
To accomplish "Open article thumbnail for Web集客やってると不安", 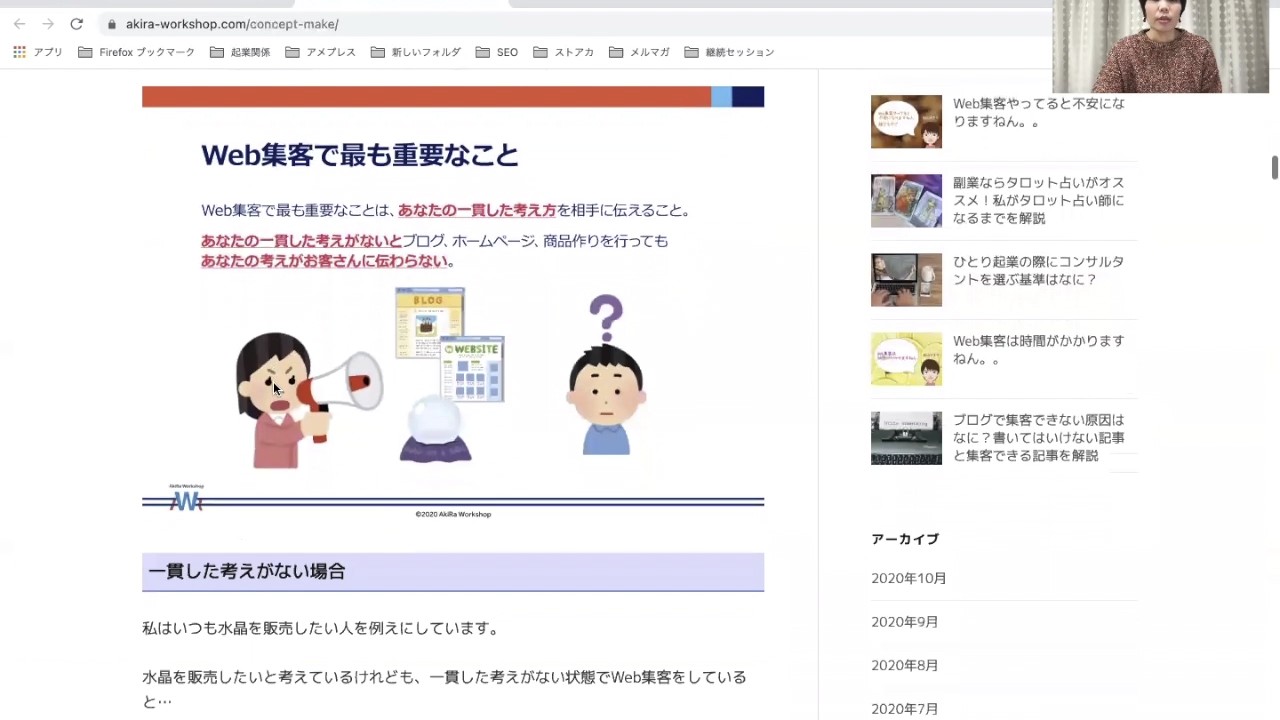I will [x=906, y=122].
